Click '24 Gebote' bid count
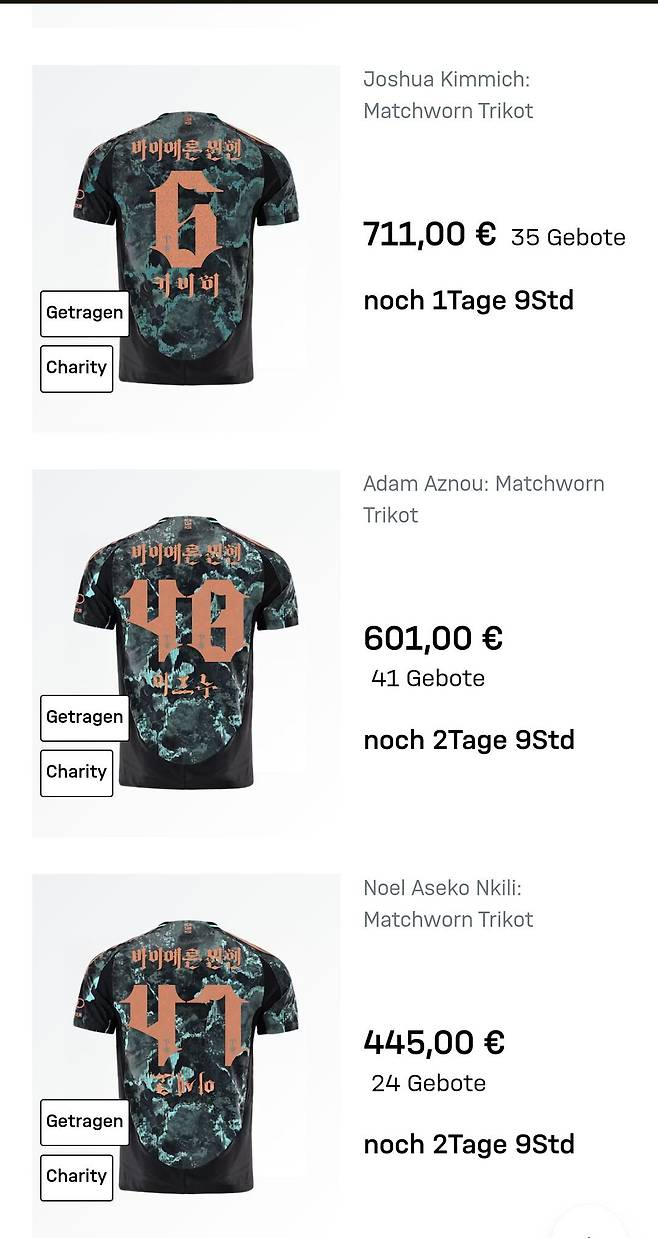658x1238 pixels. (428, 1083)
